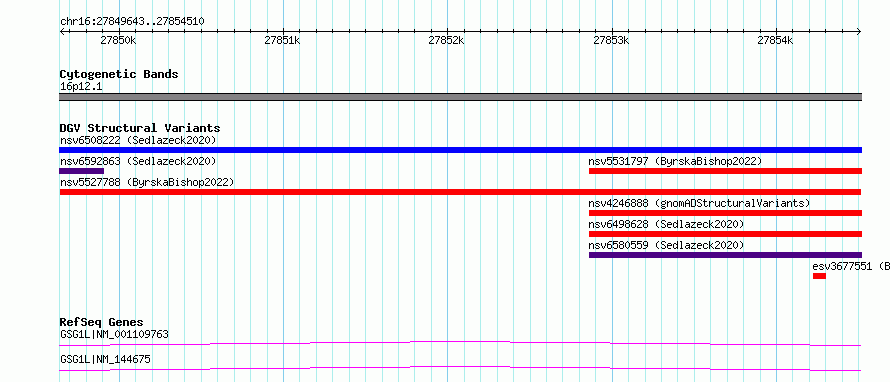
Task: Select the red nsv4246888 gnomAD bar
Action: (x=725, y=213)
